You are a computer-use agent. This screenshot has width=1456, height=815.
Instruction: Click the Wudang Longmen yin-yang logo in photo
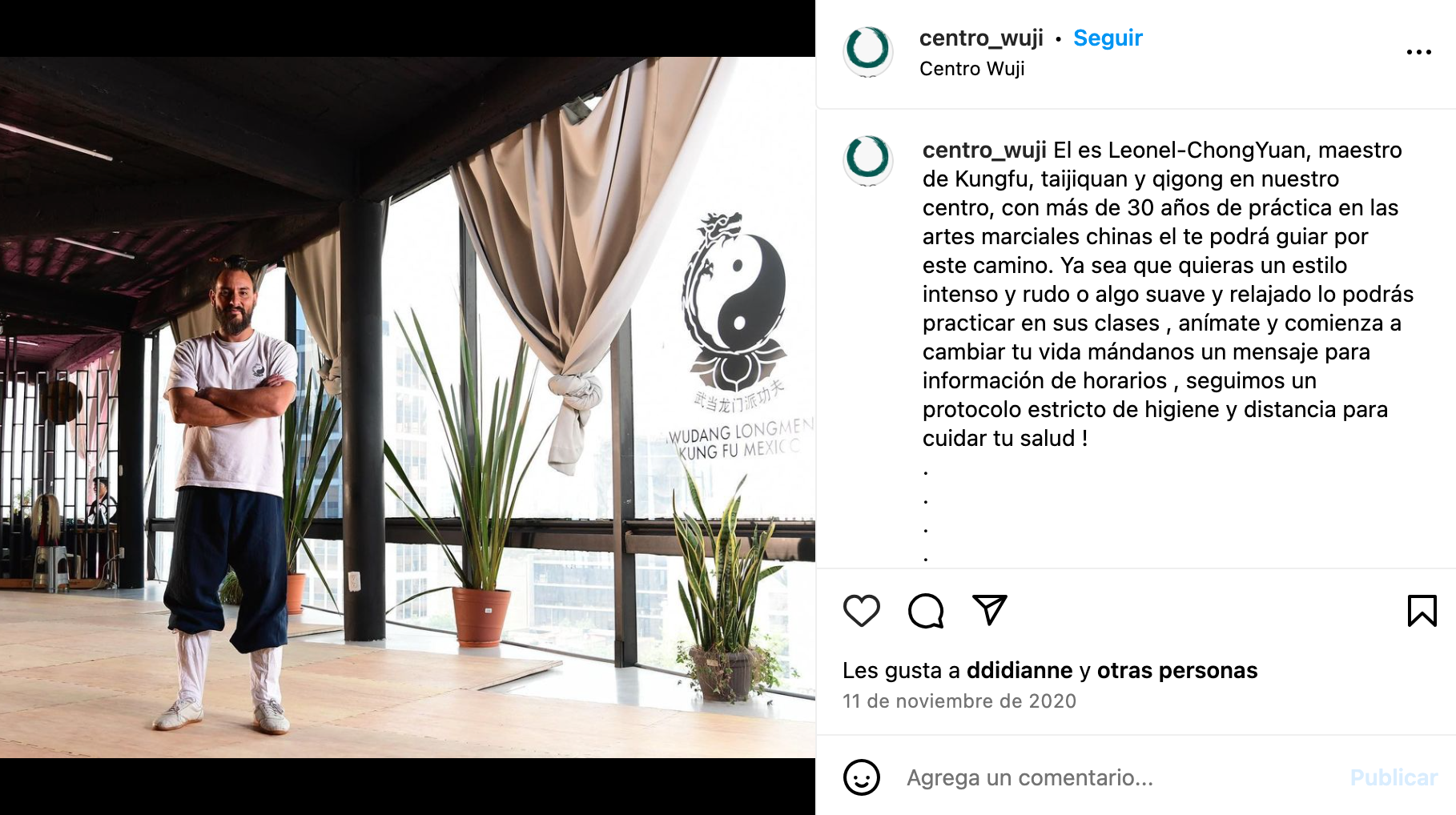[x=735, y=303]
